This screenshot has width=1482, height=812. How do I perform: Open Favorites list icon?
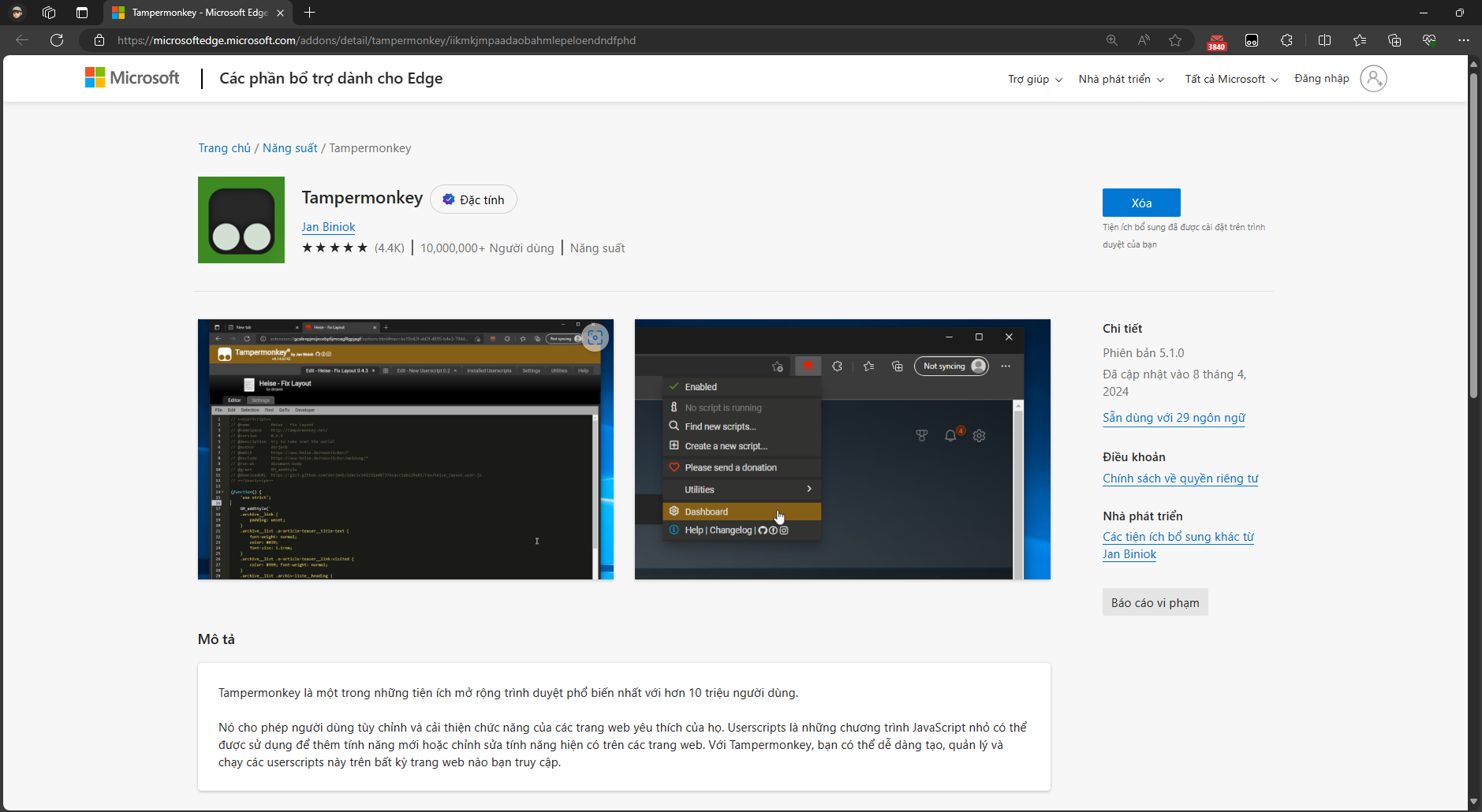coord(1360,40)
